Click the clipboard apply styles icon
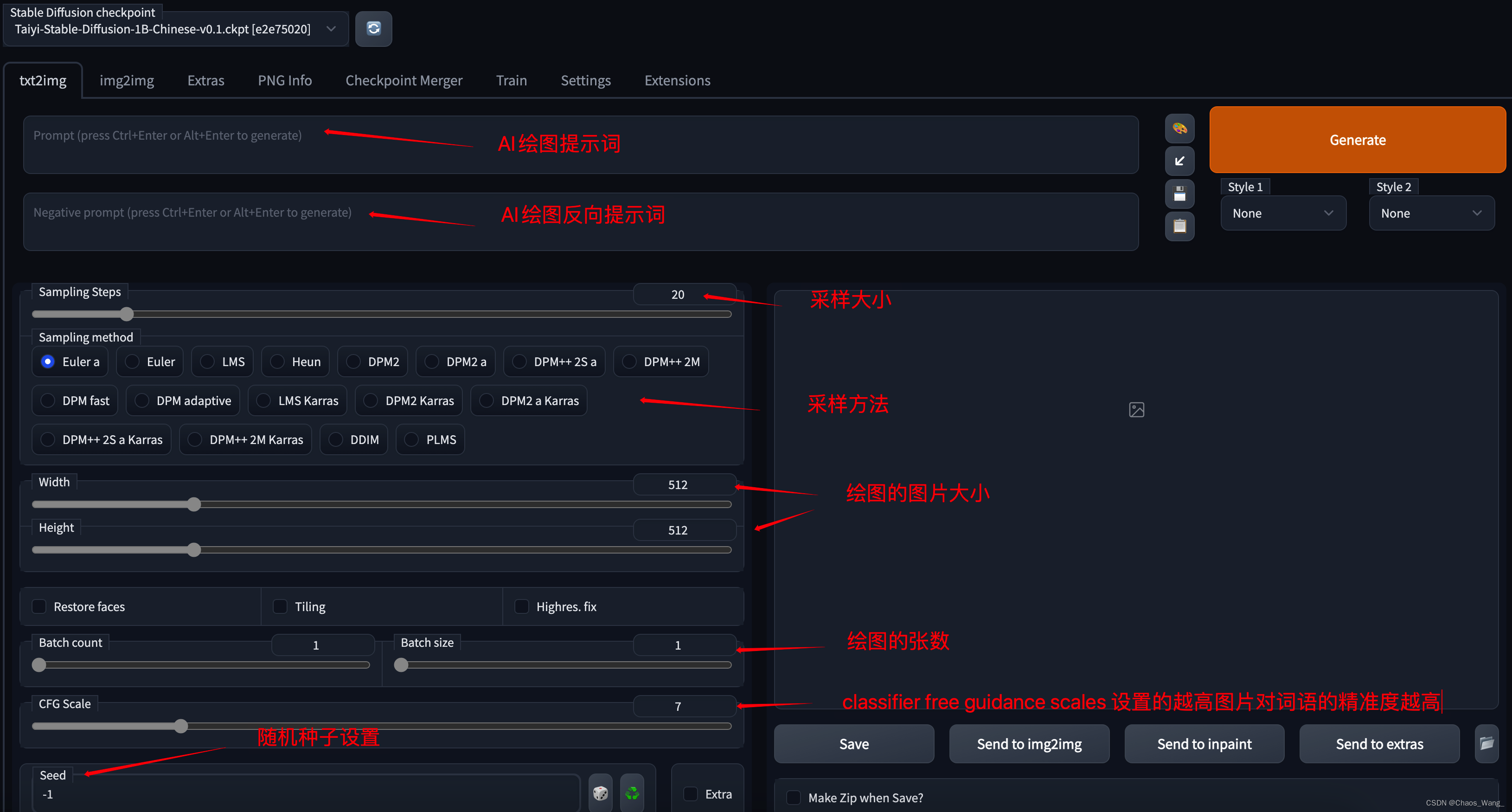Image resolution: width=1512 pixels, height=812 pixels. point(1179,226)
